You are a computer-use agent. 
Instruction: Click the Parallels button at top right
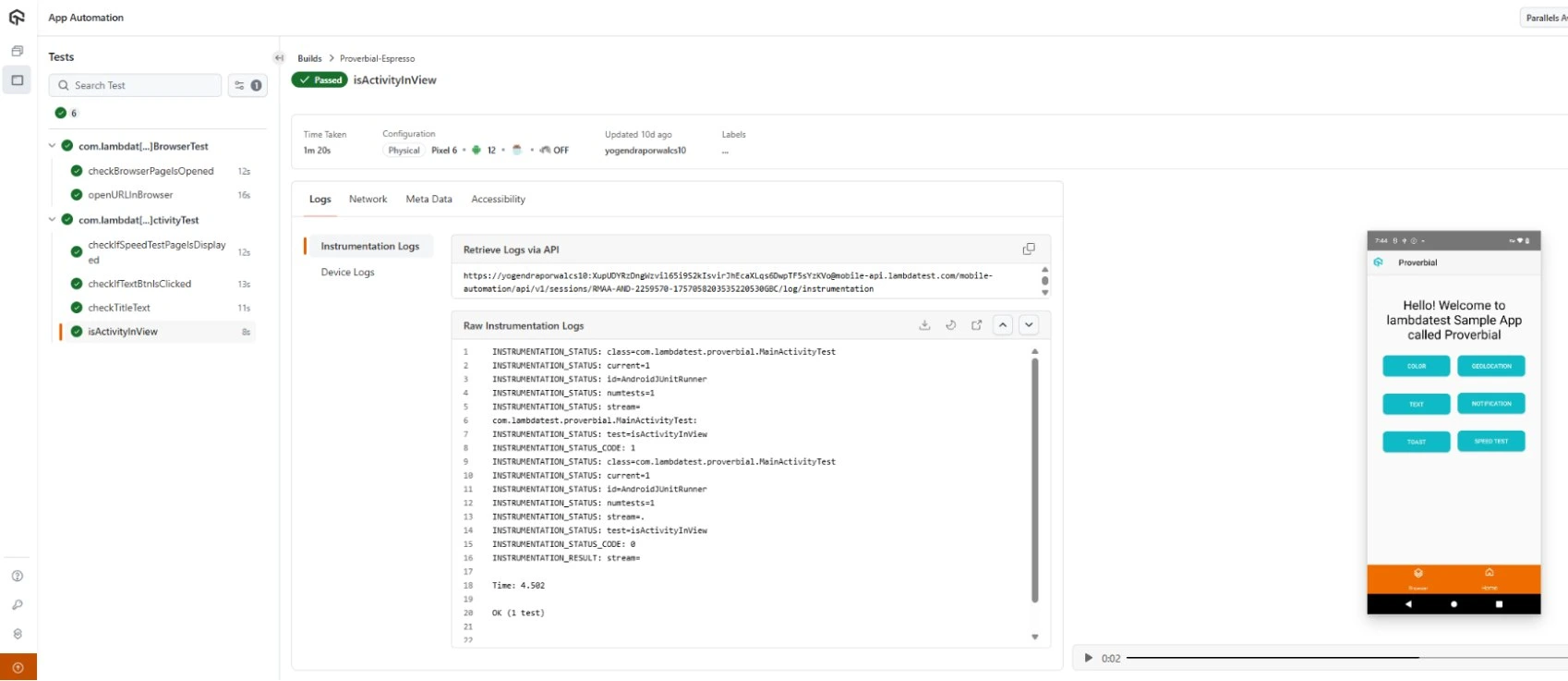coord(1544,18)
